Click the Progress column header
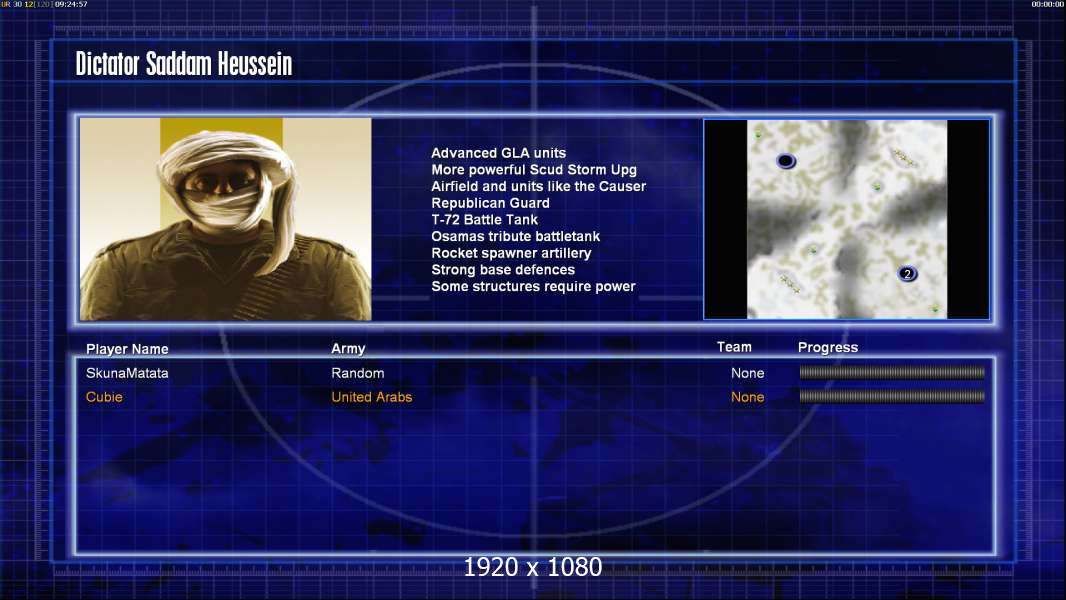1066x600 pixels. (x=828, y=347)
